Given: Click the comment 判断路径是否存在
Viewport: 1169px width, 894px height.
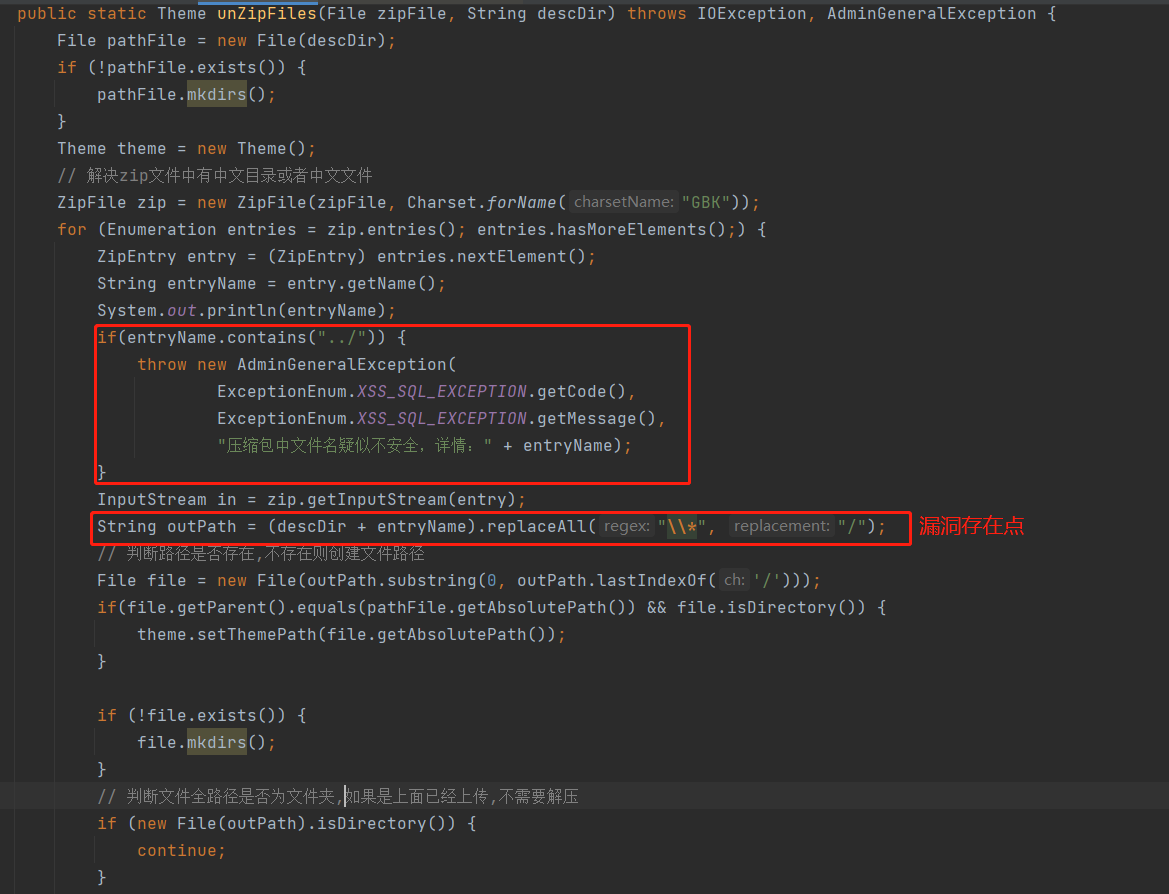Looking at the screenshot, I should [x=261, y=553].
